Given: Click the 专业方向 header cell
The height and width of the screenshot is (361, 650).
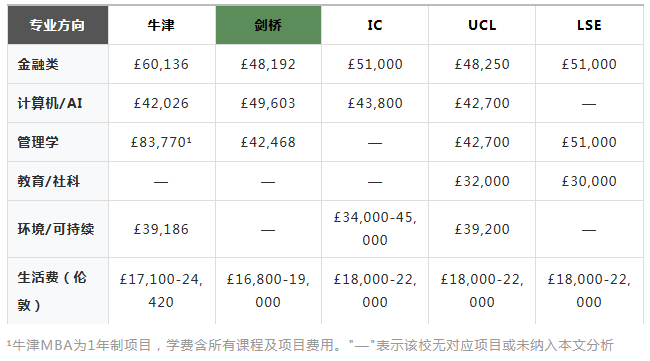Looking at the screenshot, I should [58, 25].
